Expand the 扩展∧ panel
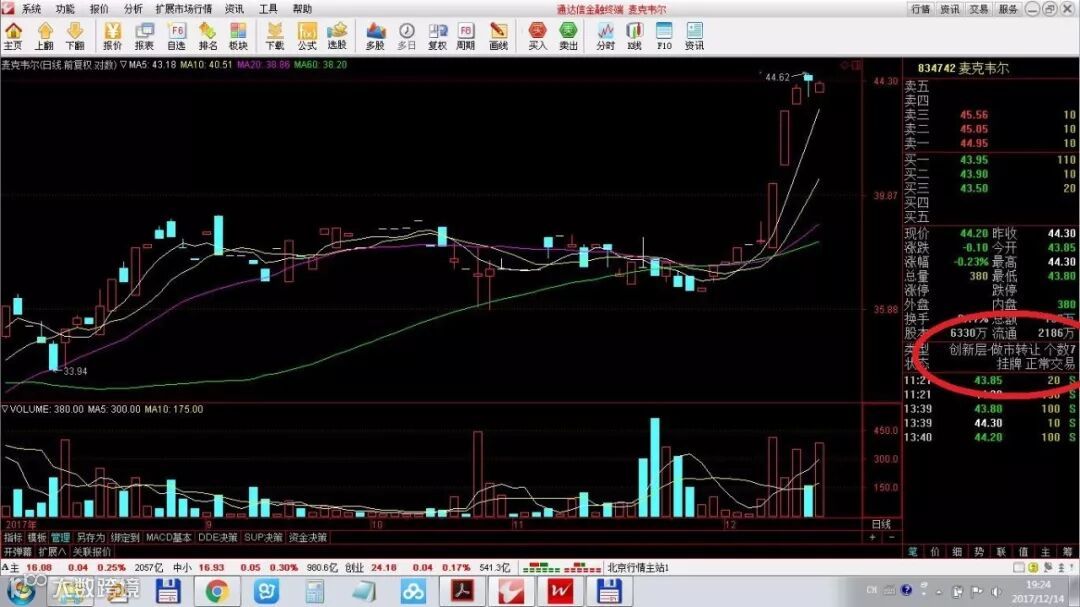1080x607 pixels. [x=52, y=552]
